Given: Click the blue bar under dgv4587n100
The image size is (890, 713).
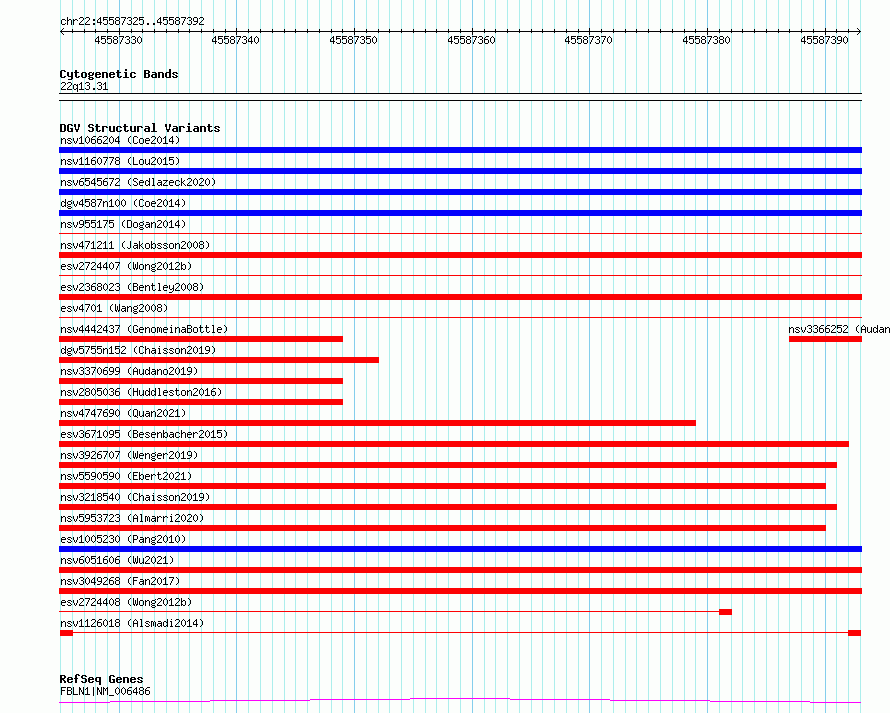Looking at the screenshot, I should pyautogui.click(x=460, y=213).
